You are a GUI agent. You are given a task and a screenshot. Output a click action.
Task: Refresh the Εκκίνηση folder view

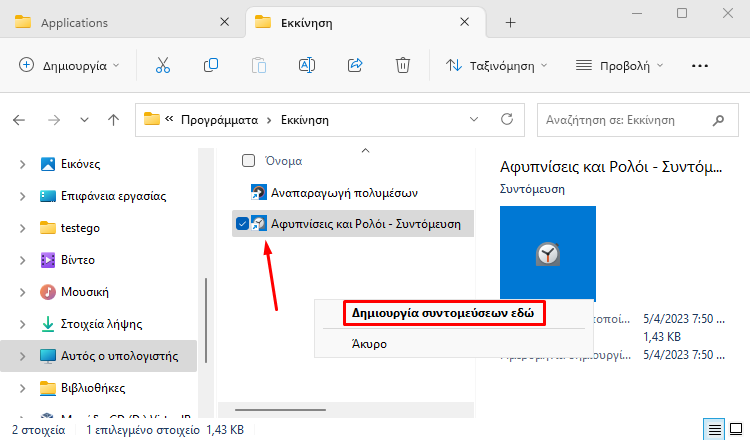[x=507, y=119]
